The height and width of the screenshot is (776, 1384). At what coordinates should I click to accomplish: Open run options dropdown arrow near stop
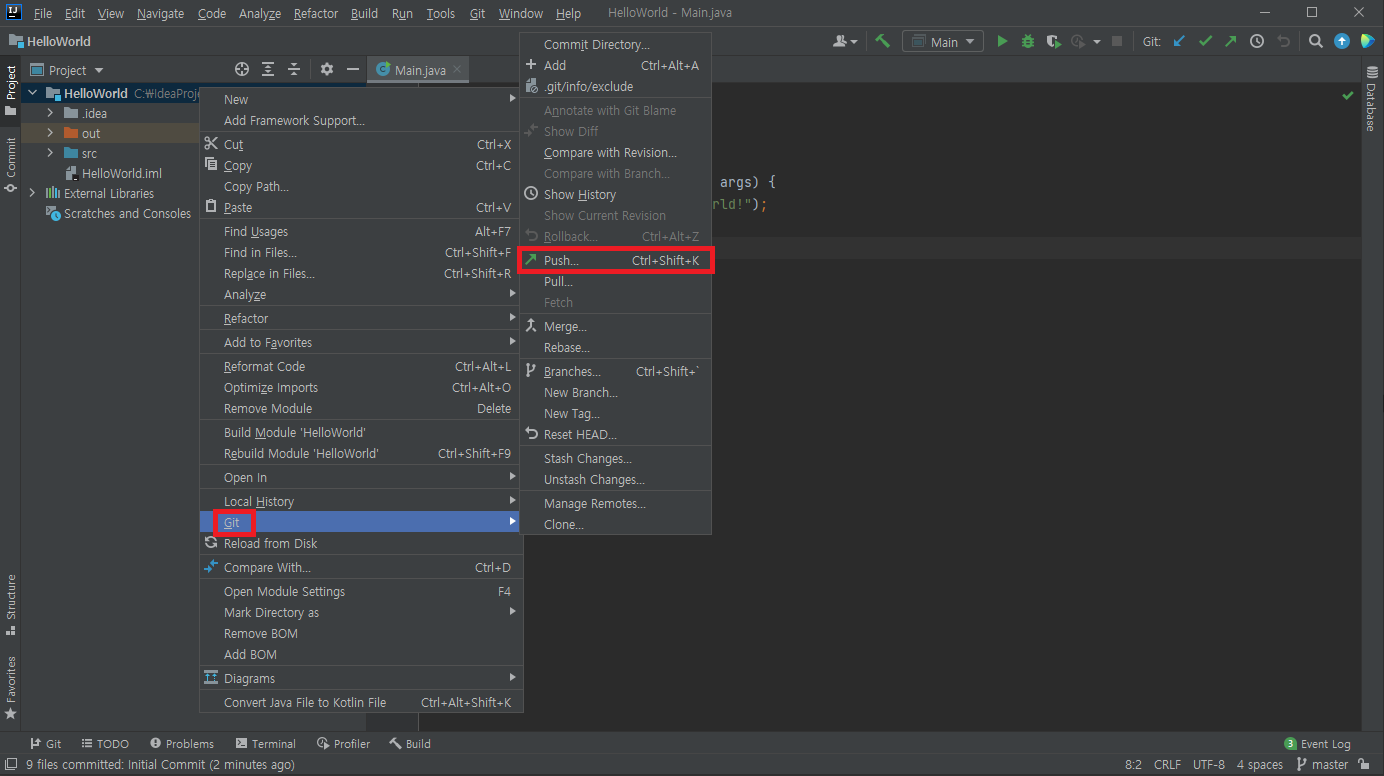pos(1097,42)
